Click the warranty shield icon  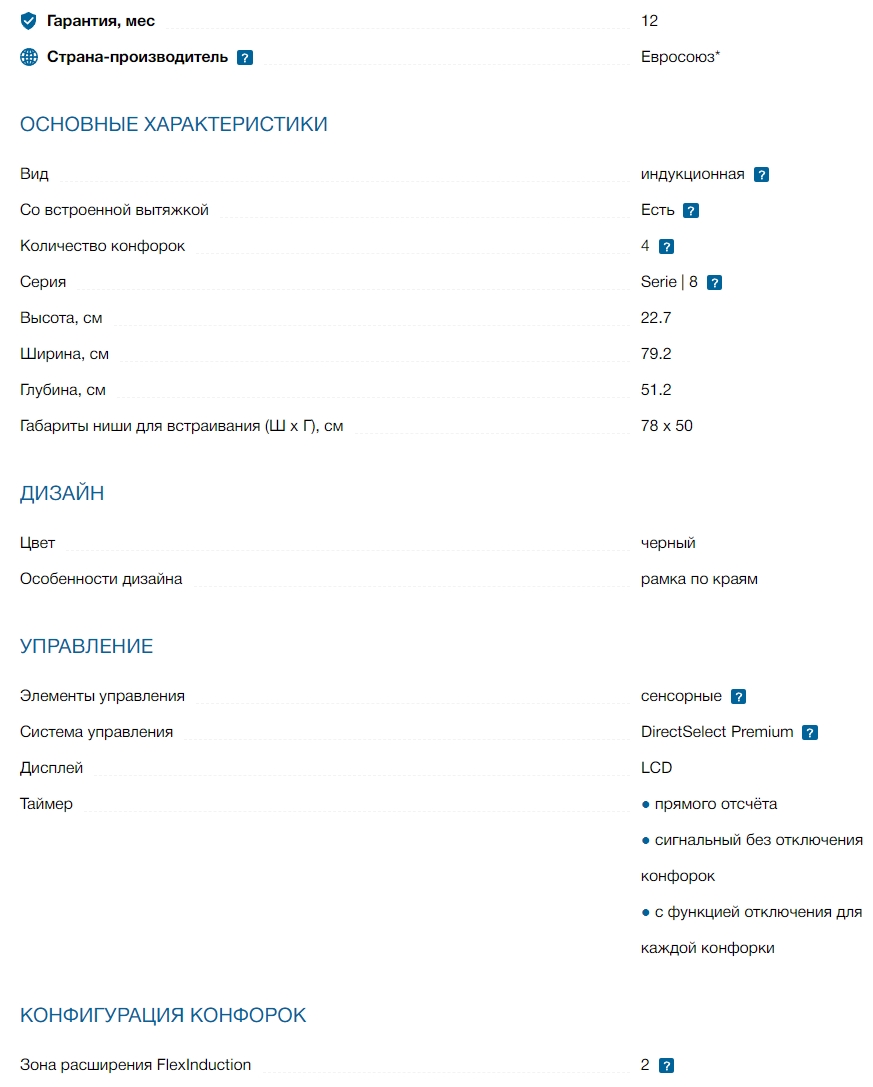29,21
